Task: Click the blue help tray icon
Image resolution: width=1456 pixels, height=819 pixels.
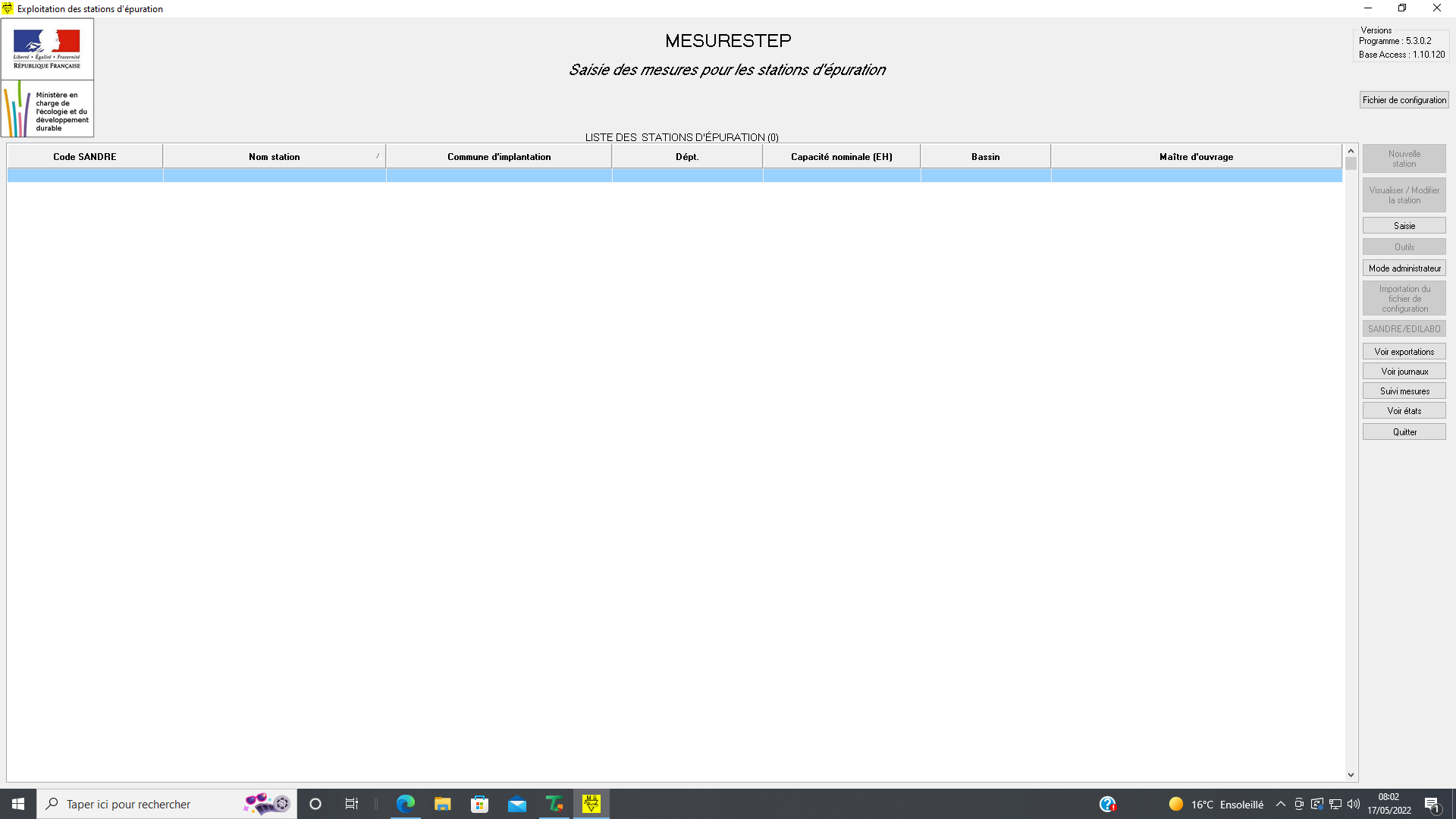Action: (1108, 804)
